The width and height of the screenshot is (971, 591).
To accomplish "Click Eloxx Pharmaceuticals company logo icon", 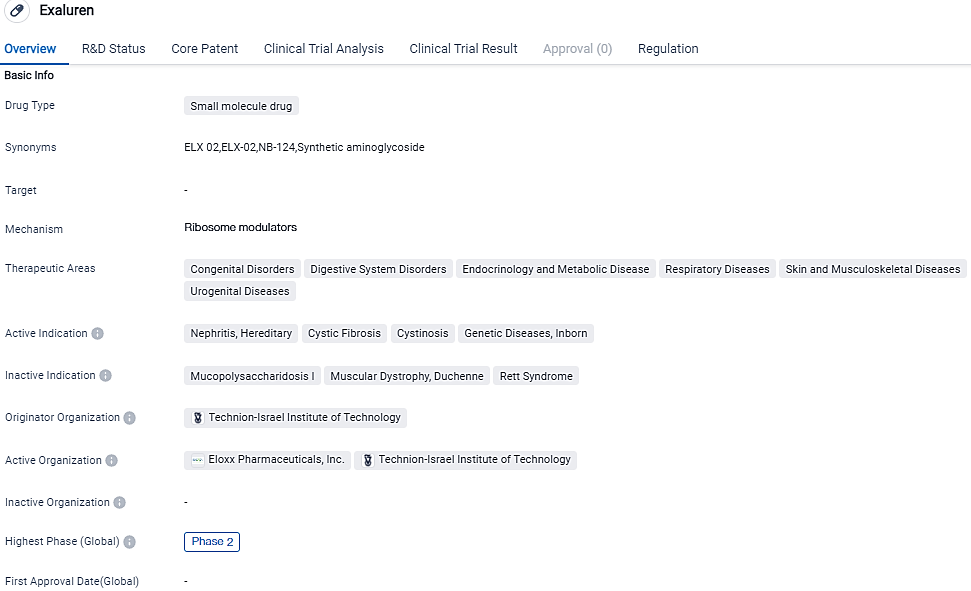I will coord(197,460).
